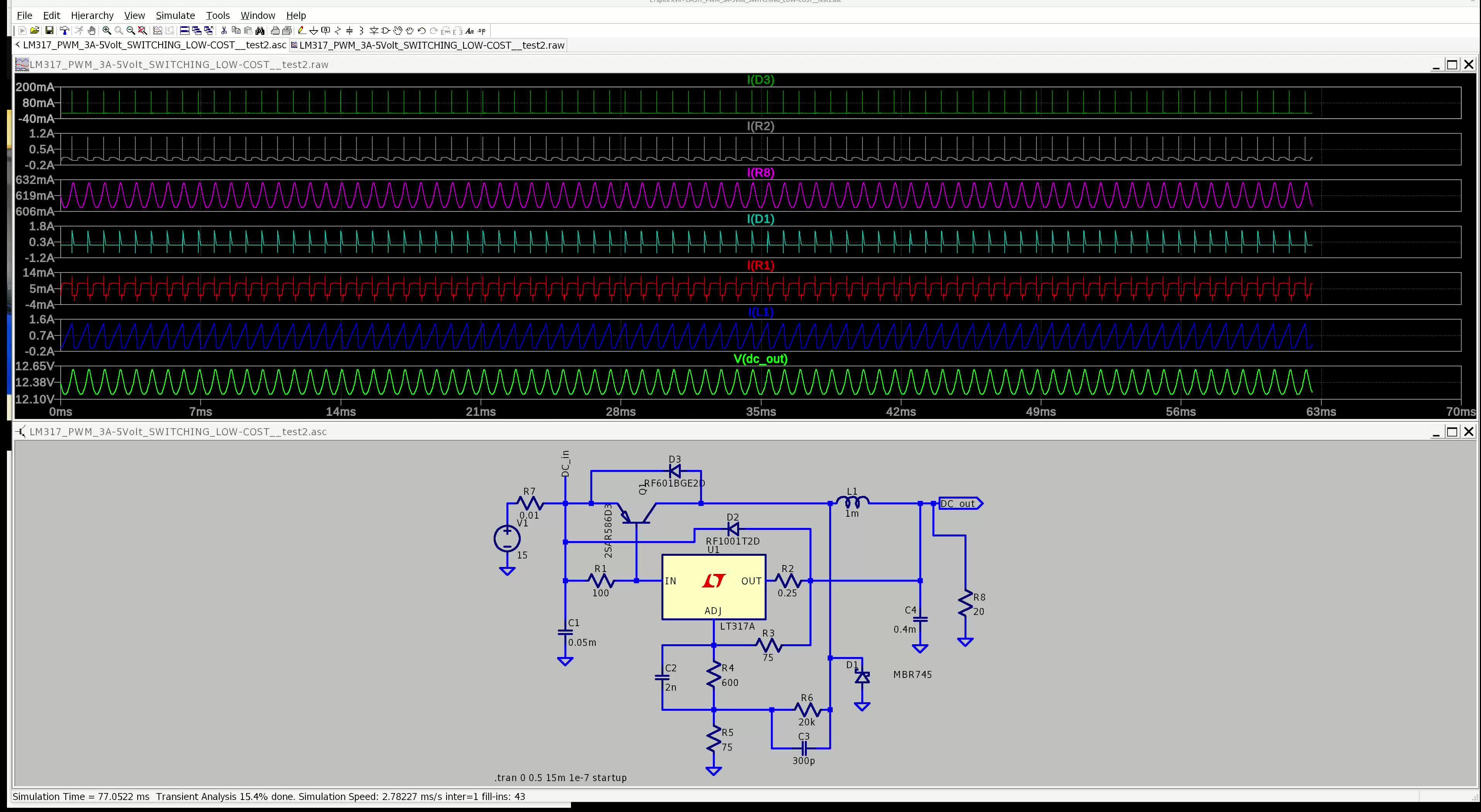Click the Open file folder icon
Screen dimensions: 1481x812
point(35,31)
